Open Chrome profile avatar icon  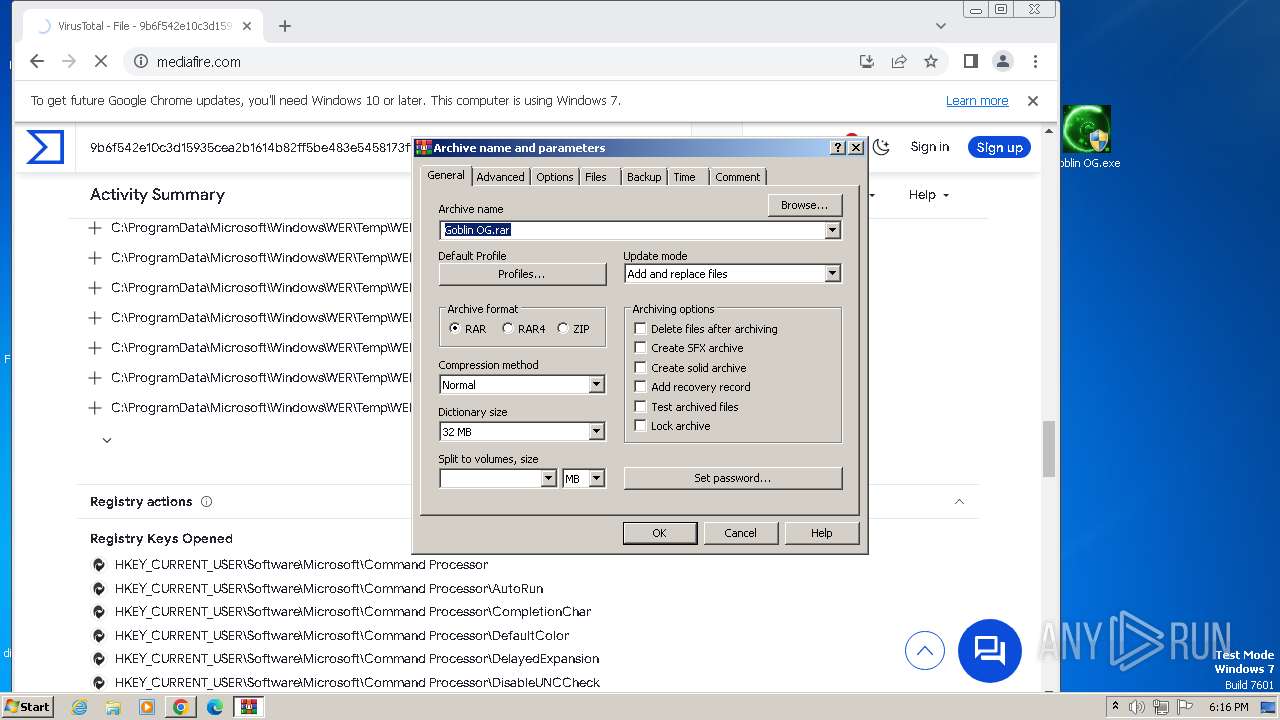(x=1002, y=61)
